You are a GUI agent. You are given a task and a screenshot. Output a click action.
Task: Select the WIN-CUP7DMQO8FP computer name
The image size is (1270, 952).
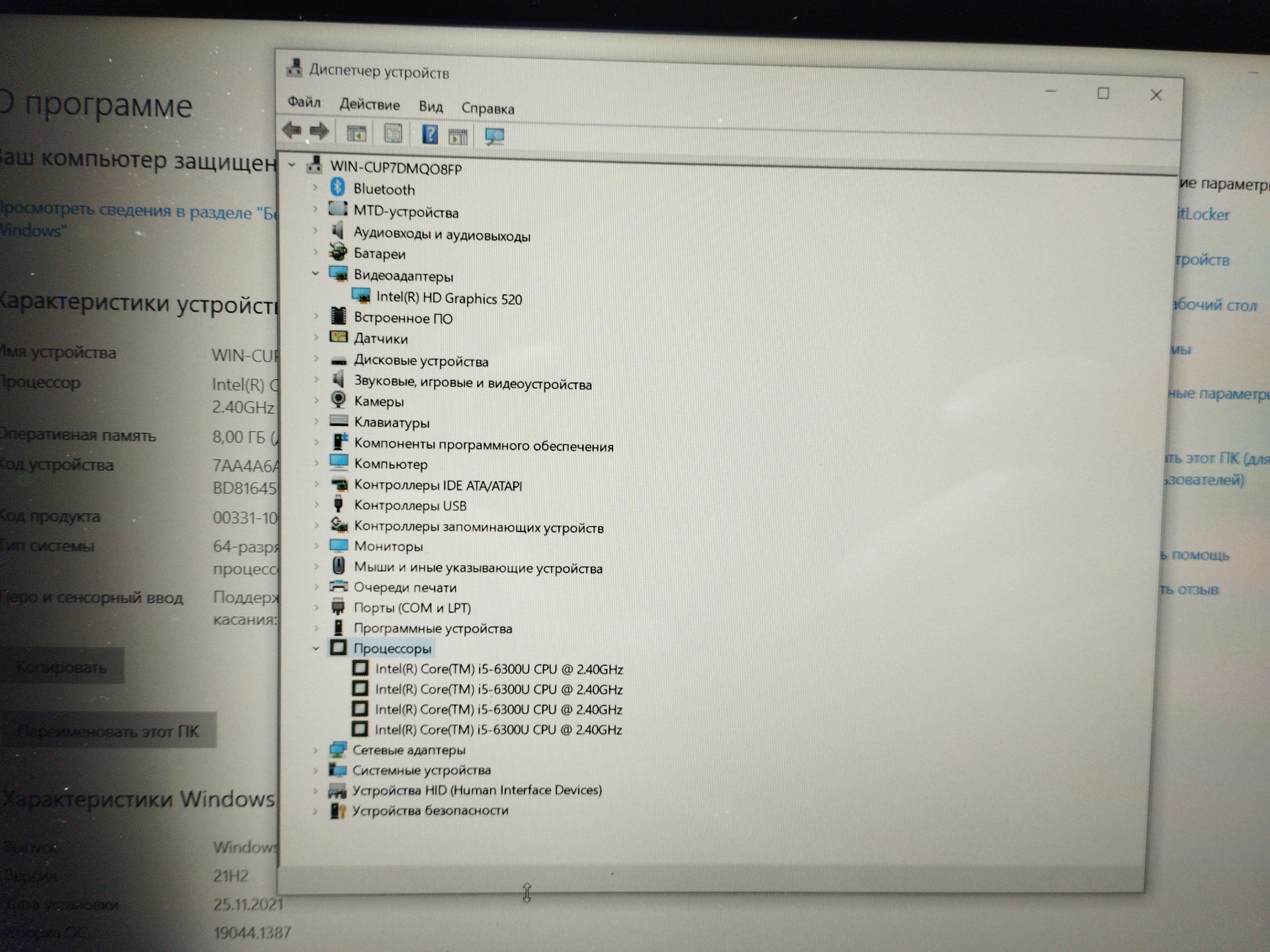tap(396, 168)
